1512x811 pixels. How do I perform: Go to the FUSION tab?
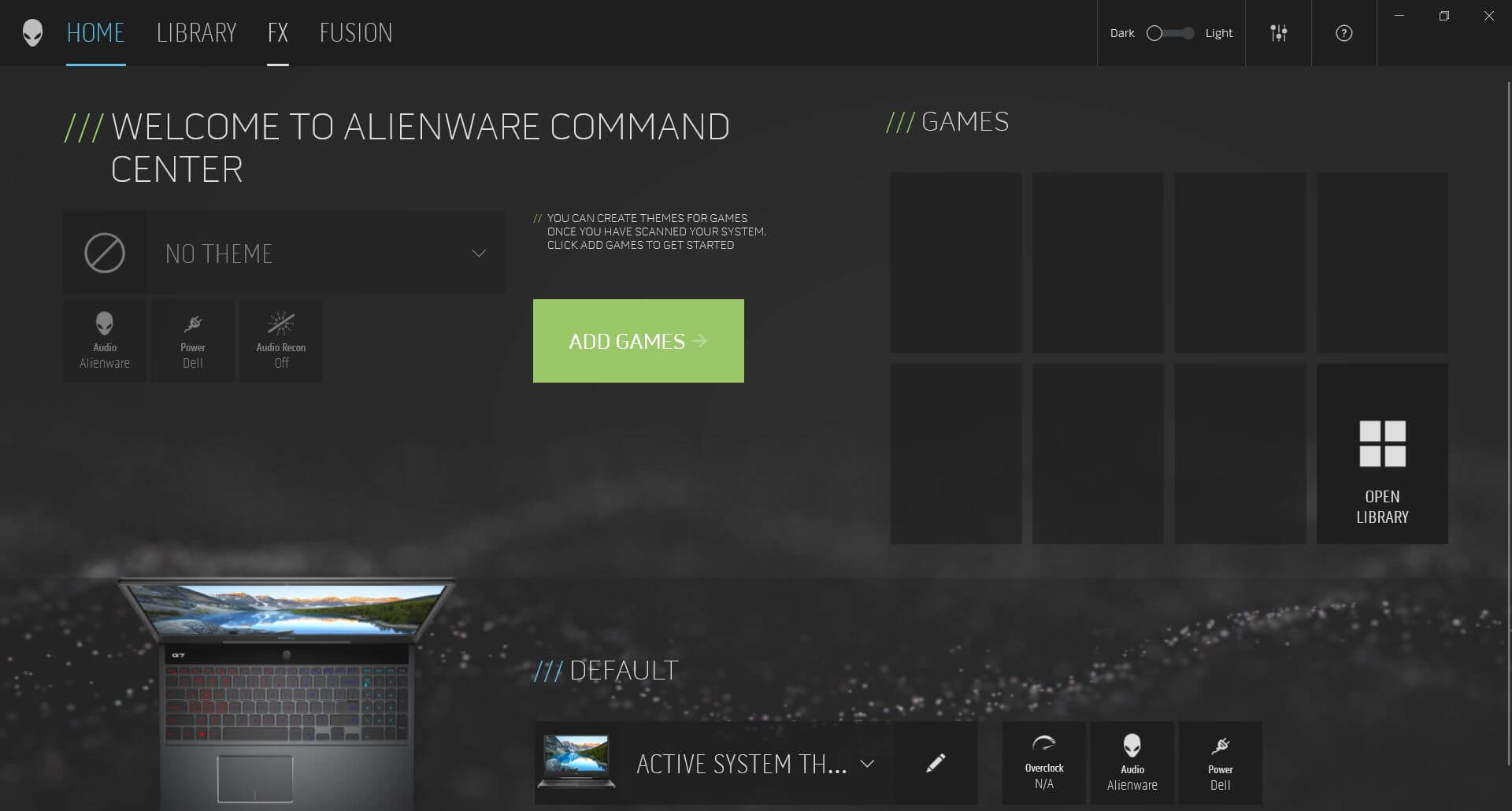pos(356,33)
